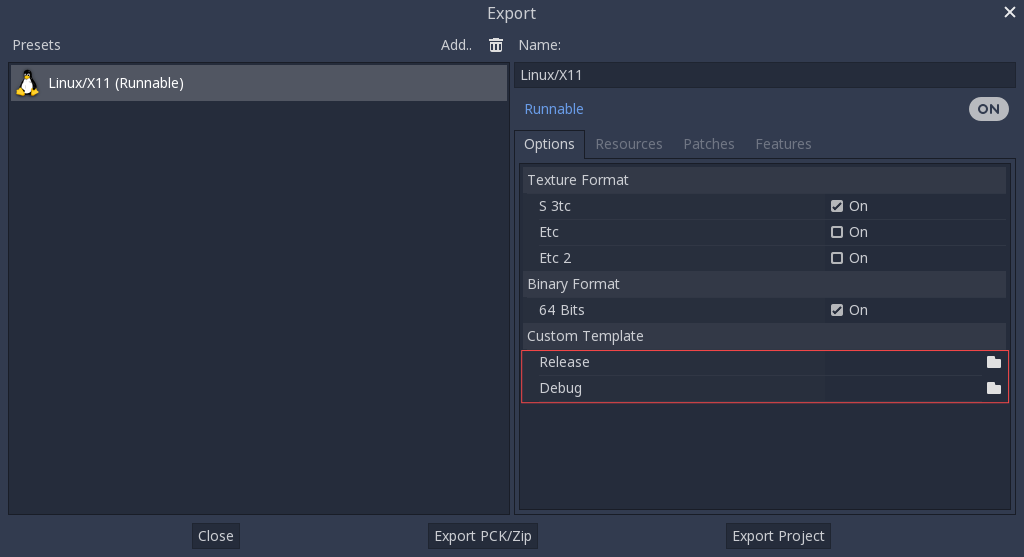Select the Options tab
Image resolution: width=1024 pixels, height=557 pixels.
(549, 144)
